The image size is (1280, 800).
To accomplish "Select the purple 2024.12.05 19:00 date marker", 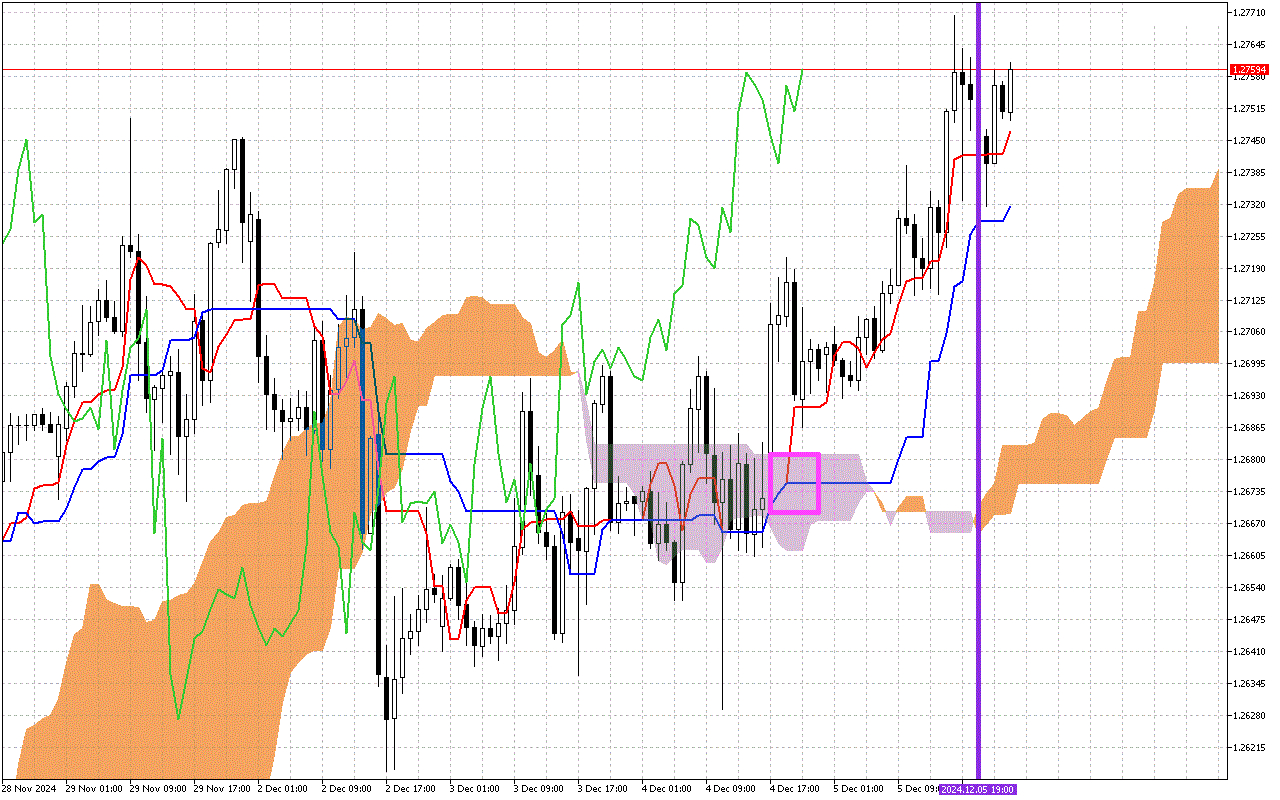I will [978, 789].
